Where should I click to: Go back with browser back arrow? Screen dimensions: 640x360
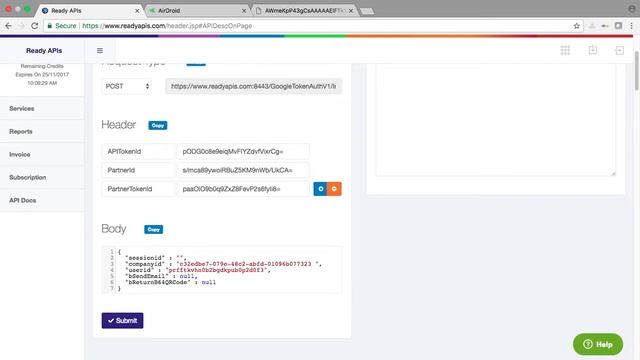pyautogui.click(x=9, y=26)
